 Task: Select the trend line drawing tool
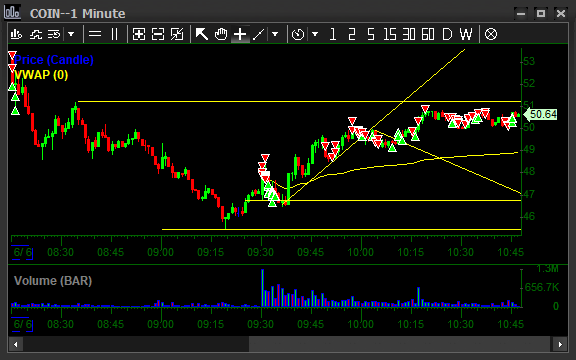pyautogui.click(x=259, y=35)
